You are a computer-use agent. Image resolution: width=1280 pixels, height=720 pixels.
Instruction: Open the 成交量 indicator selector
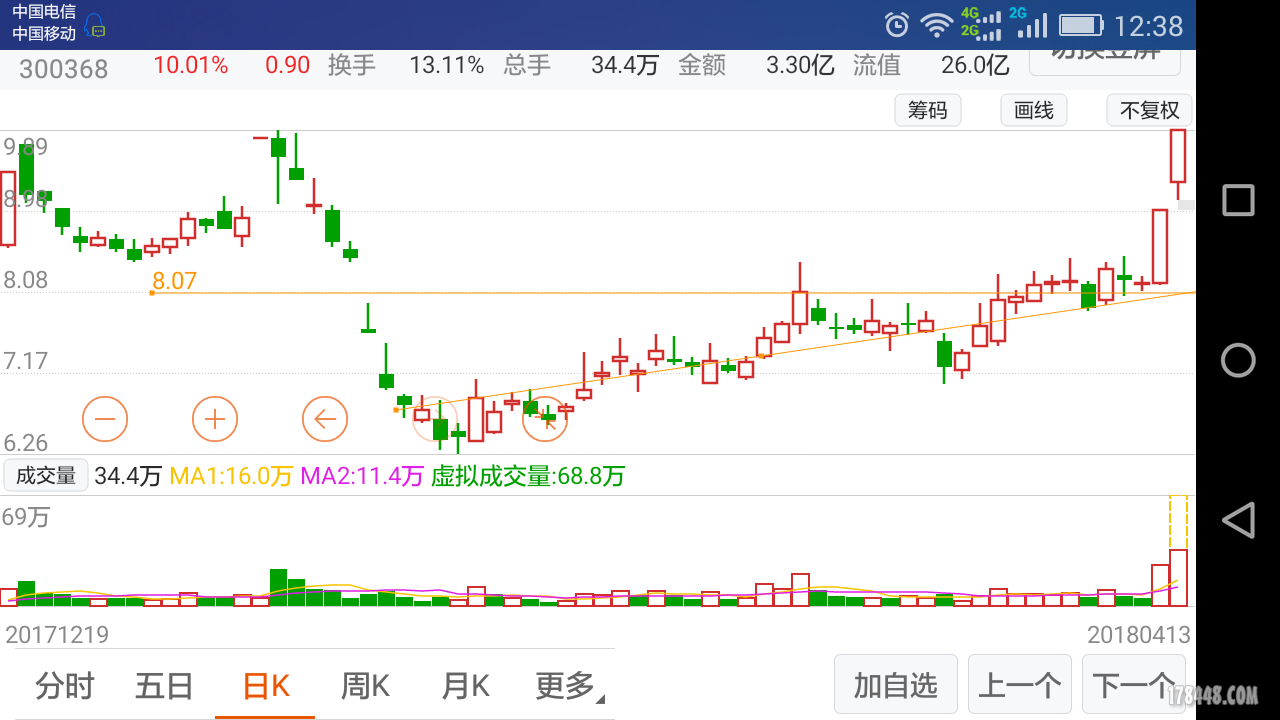pos(46,476)
